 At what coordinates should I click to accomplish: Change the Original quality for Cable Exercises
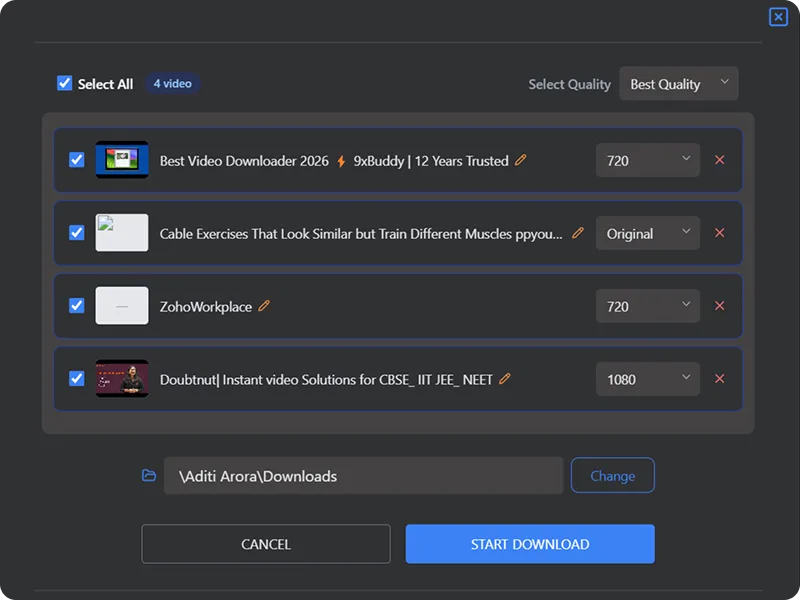pyautogui.click(x=647, y=233)
